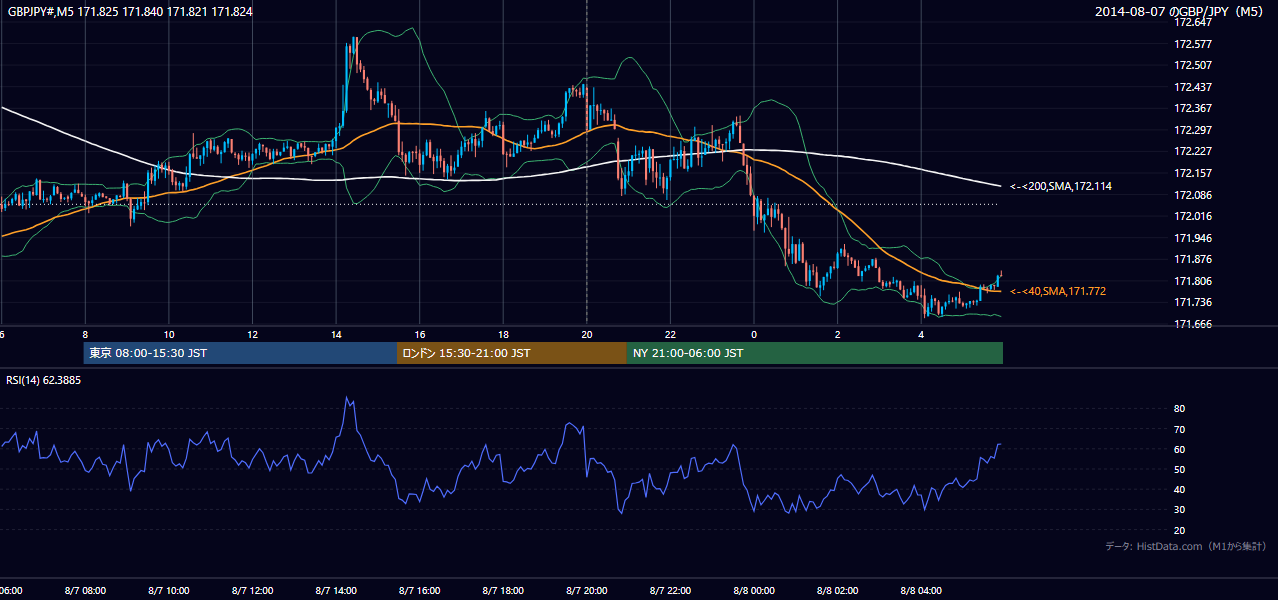Click the 40 SMA 171.772 label

coord(1058,291)
